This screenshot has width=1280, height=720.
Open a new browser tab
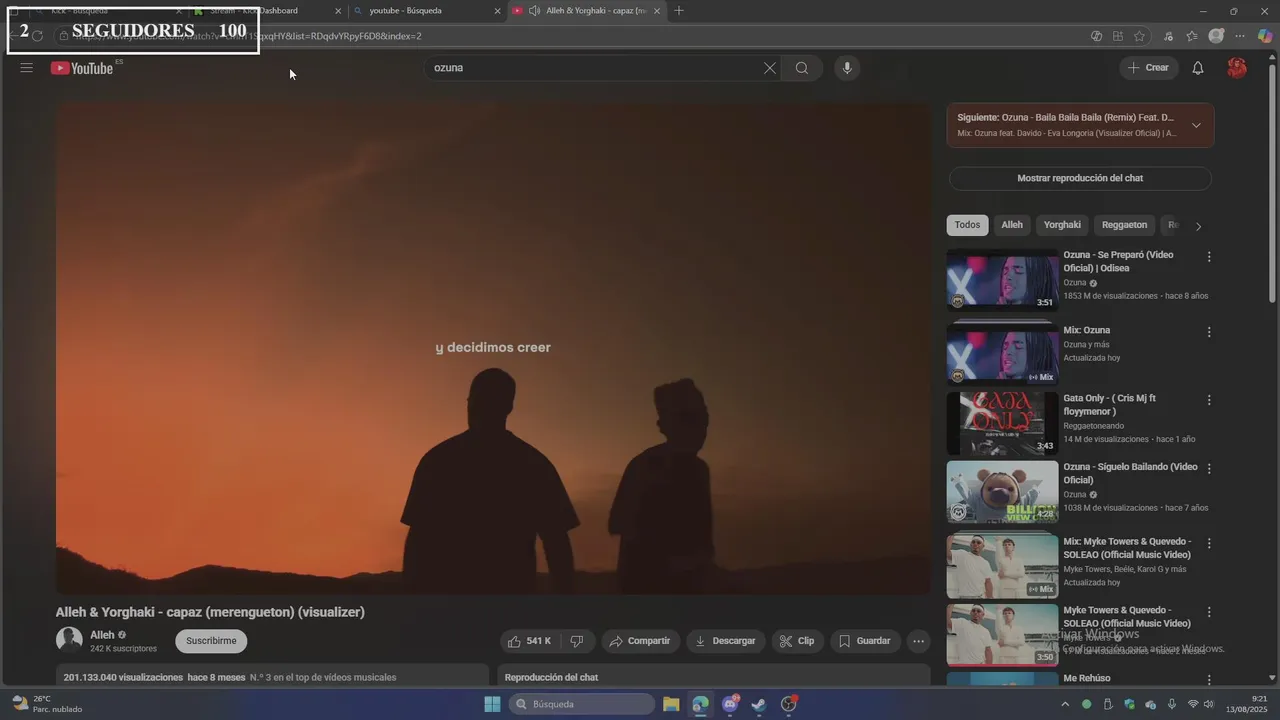tap(679, 11)
